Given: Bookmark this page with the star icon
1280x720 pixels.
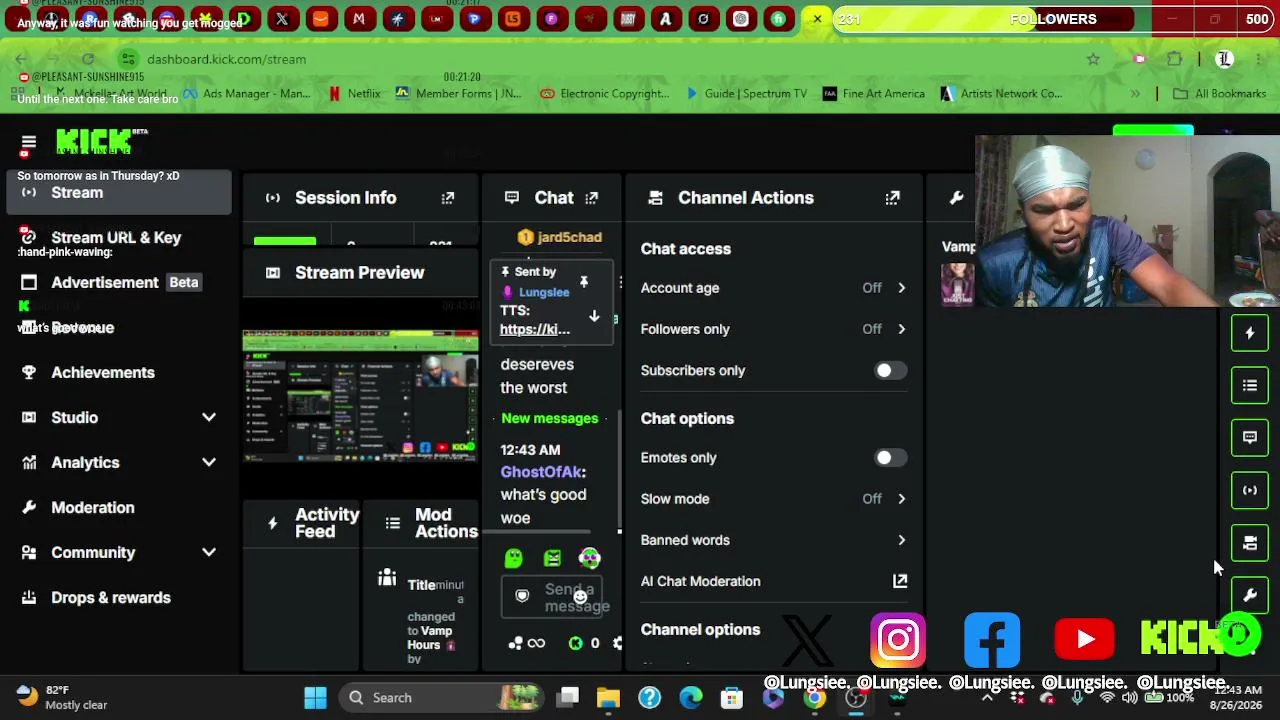Looking at the screenshot, I should [1093, 59].
